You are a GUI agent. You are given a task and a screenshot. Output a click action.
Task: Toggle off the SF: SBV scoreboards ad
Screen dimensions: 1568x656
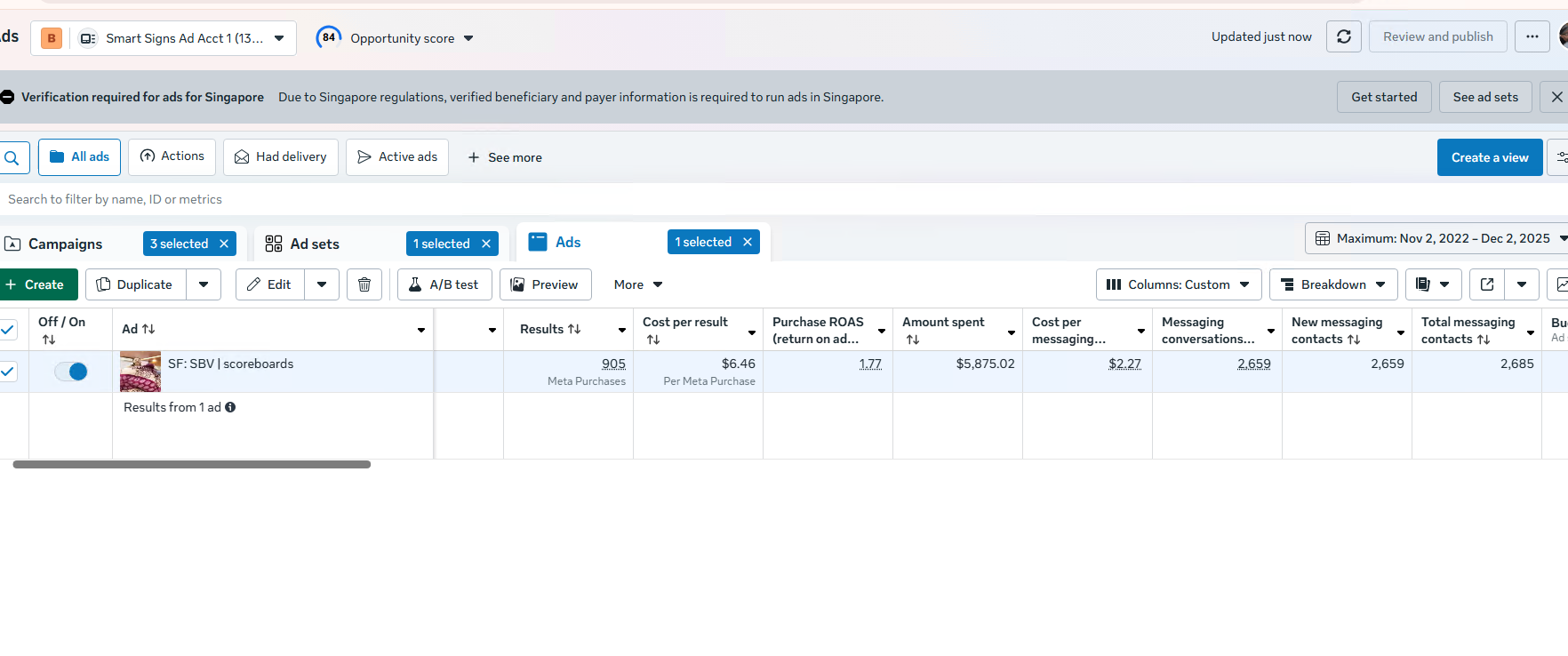71,372
